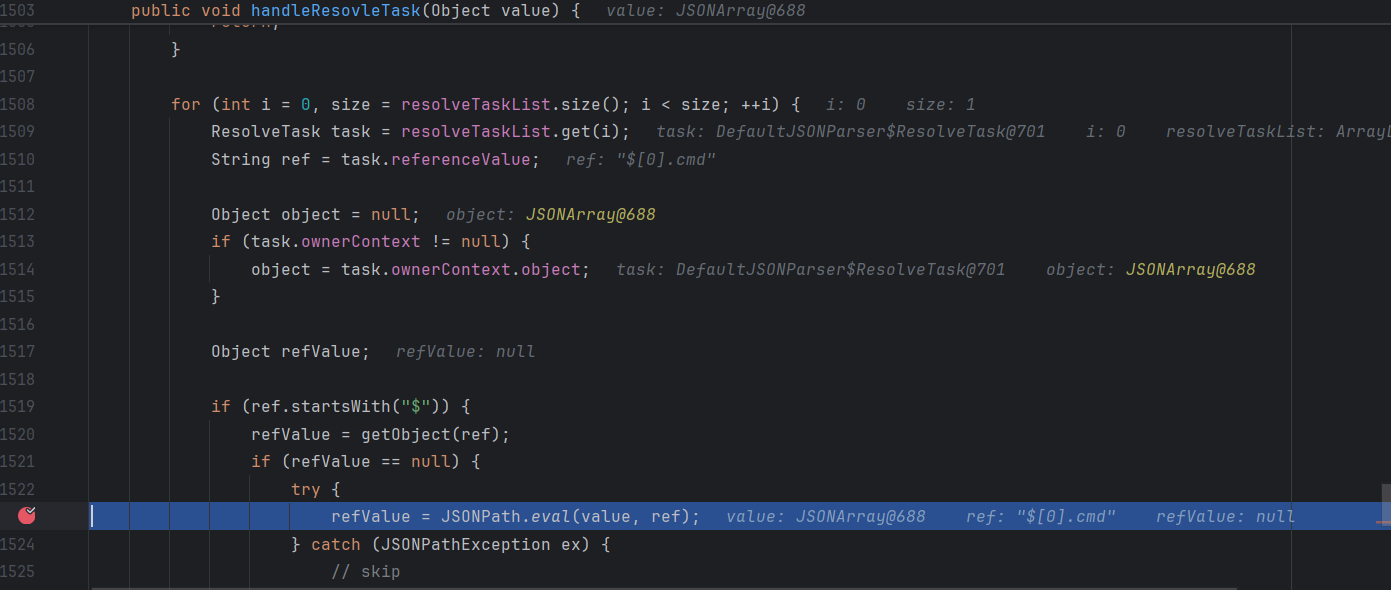The height and width of the screenshot is (590, 1391).
Task: Click line number 1524 in the gutter
Action: (17, 544)
